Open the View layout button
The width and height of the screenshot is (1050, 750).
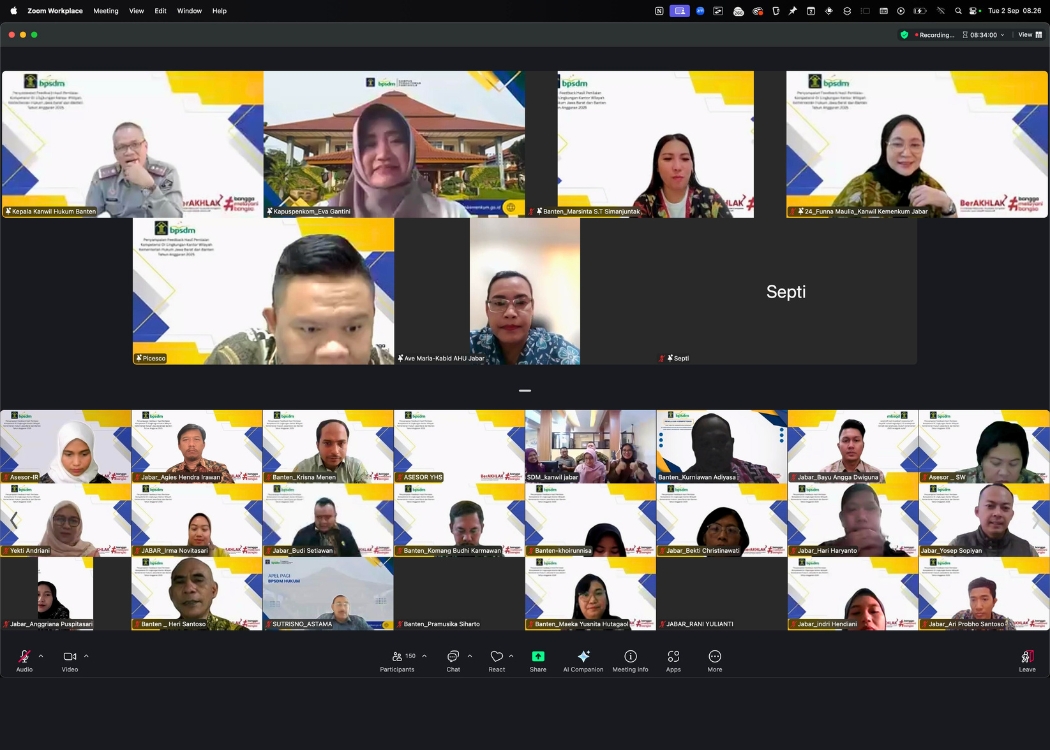pos(1030,35)
